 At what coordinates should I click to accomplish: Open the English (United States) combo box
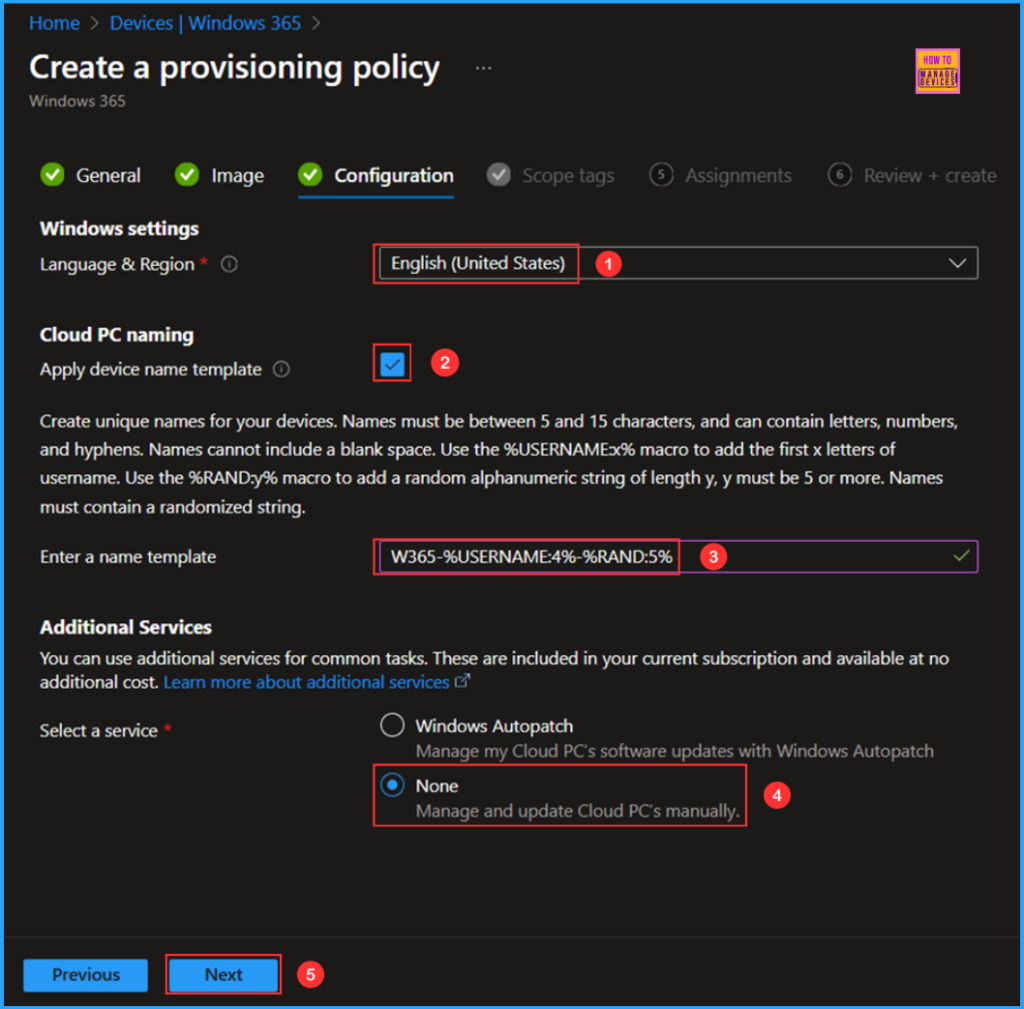679,263
